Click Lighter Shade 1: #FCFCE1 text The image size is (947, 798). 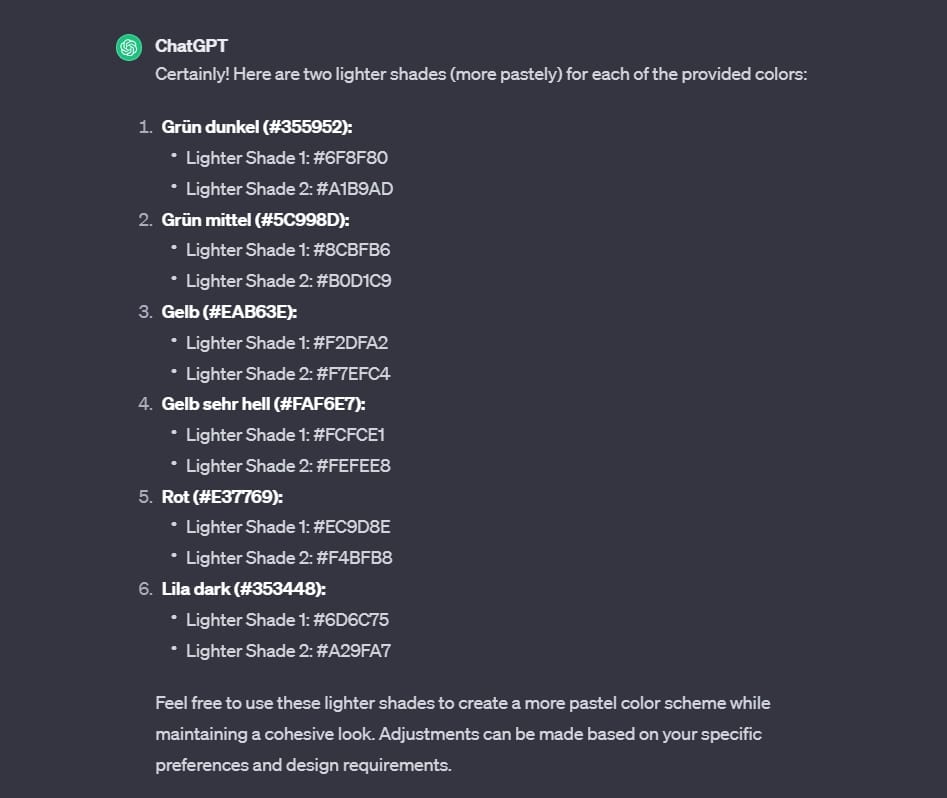285,435
